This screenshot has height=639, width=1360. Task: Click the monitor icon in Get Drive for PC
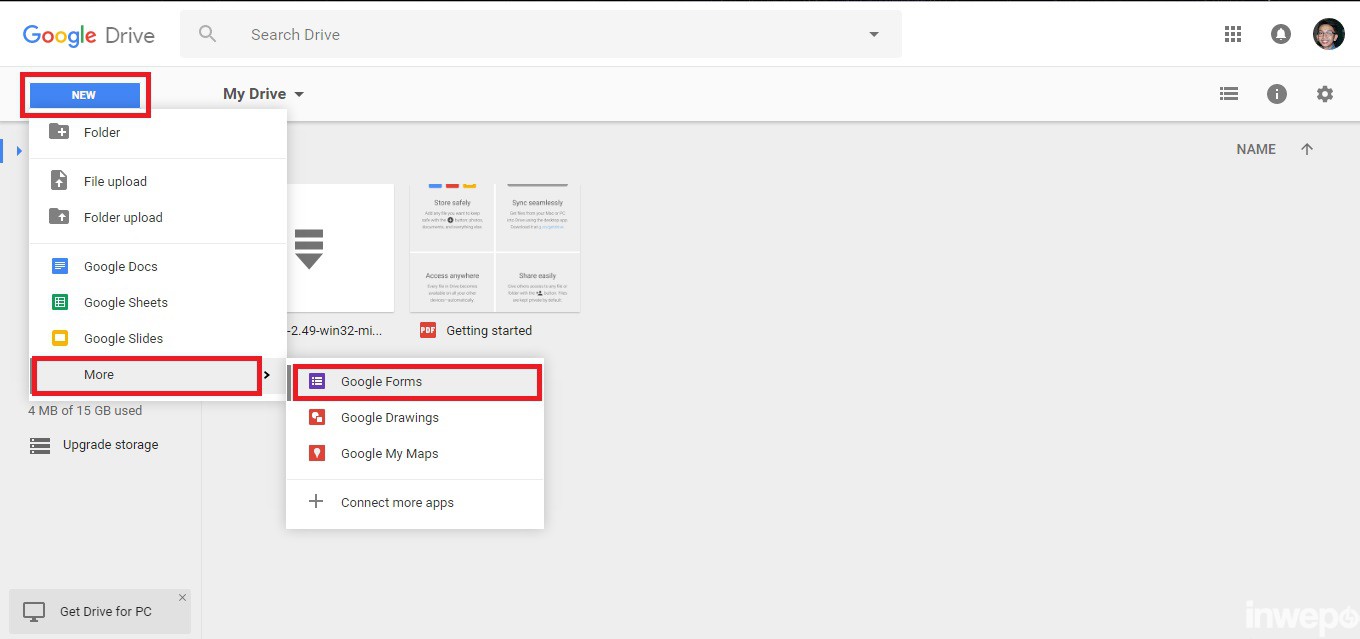click(34, 611)
